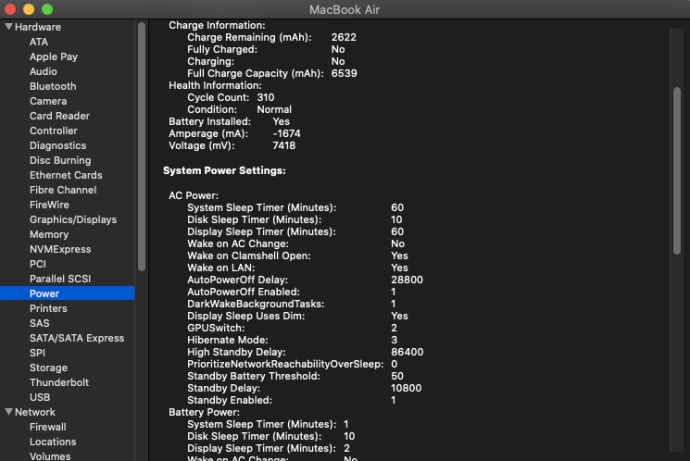
Task: Click the Battery Installed label
Action: point(209,121)
